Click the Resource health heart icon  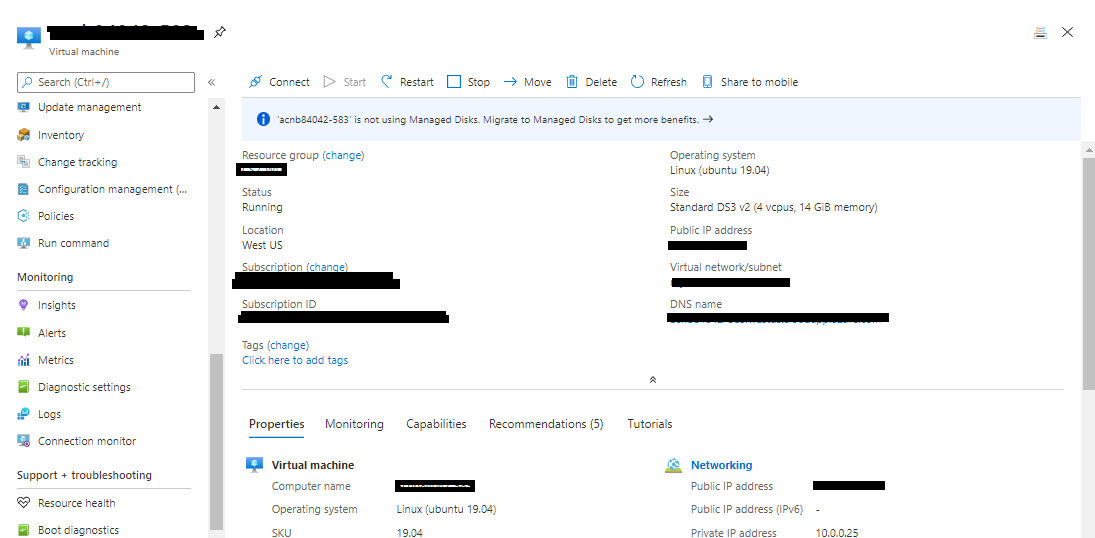[24, 503]
